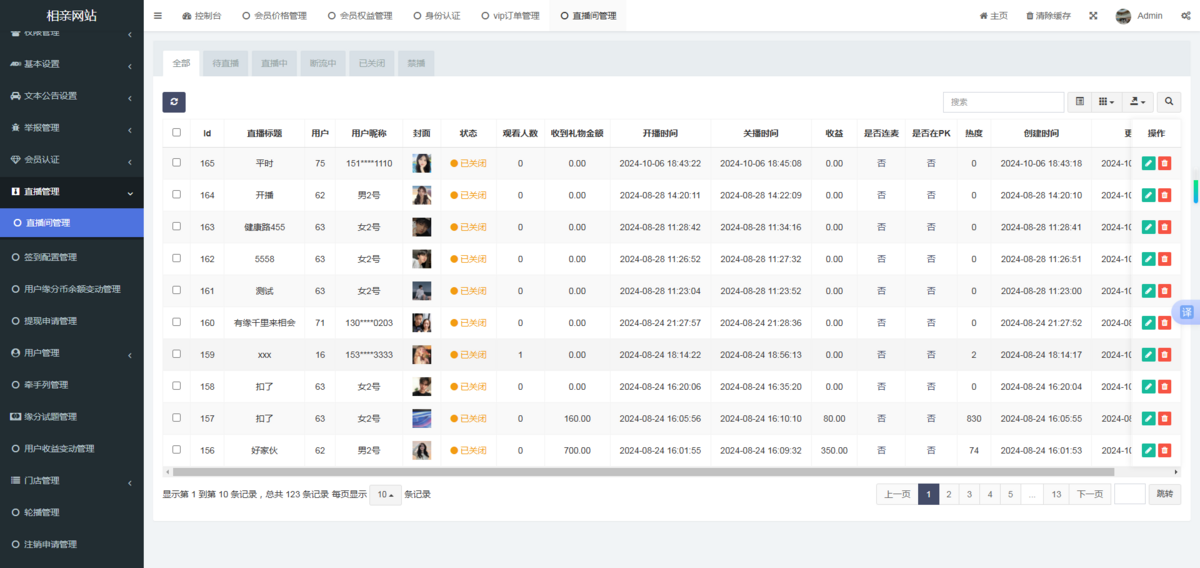Screen dimensions: 1200x568
Task: Check the checkbox for row 162
Action: tap(177, 258)
